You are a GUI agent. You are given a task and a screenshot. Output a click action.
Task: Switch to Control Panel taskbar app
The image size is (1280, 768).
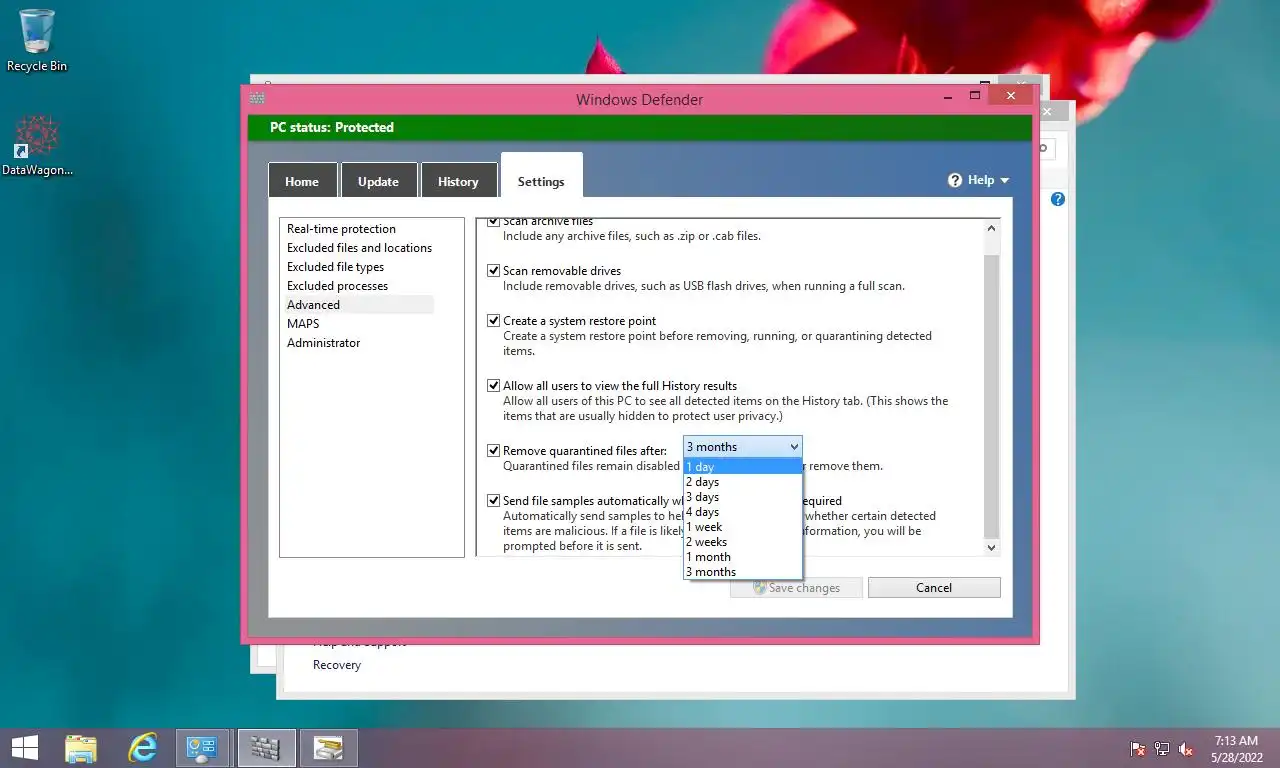pos(203,747)
